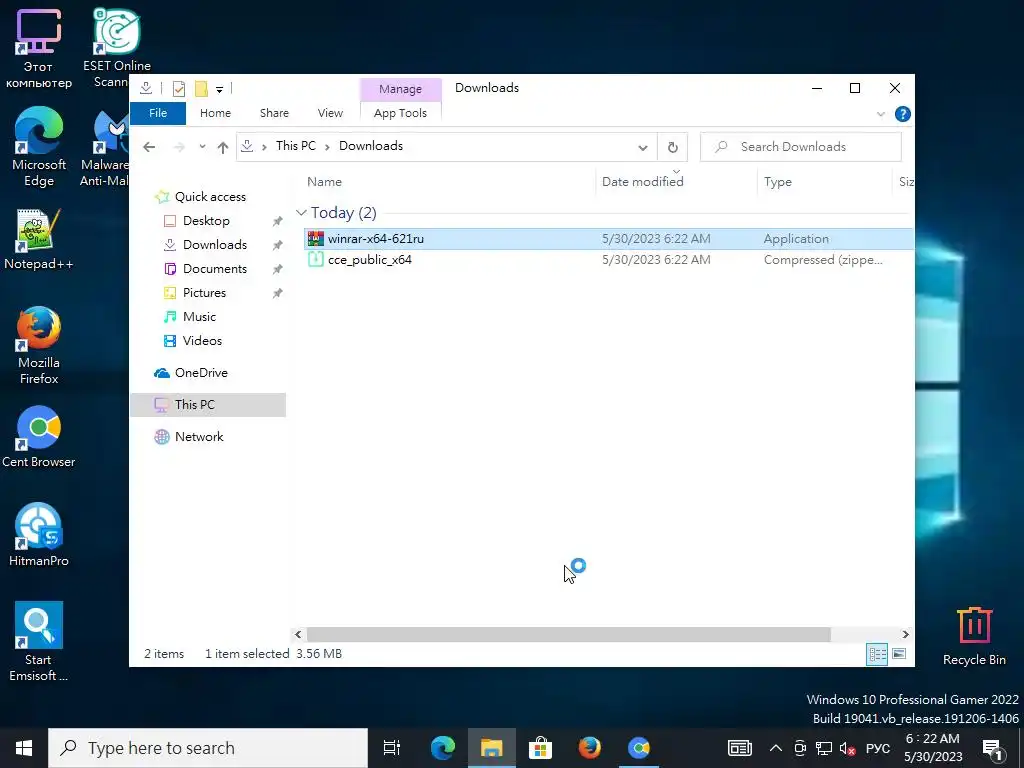Image resolution: width=1024 pixels, height=768 pixels.
Task: Open Microsoft Store taskbar icon
Action: tap(540, 748)
